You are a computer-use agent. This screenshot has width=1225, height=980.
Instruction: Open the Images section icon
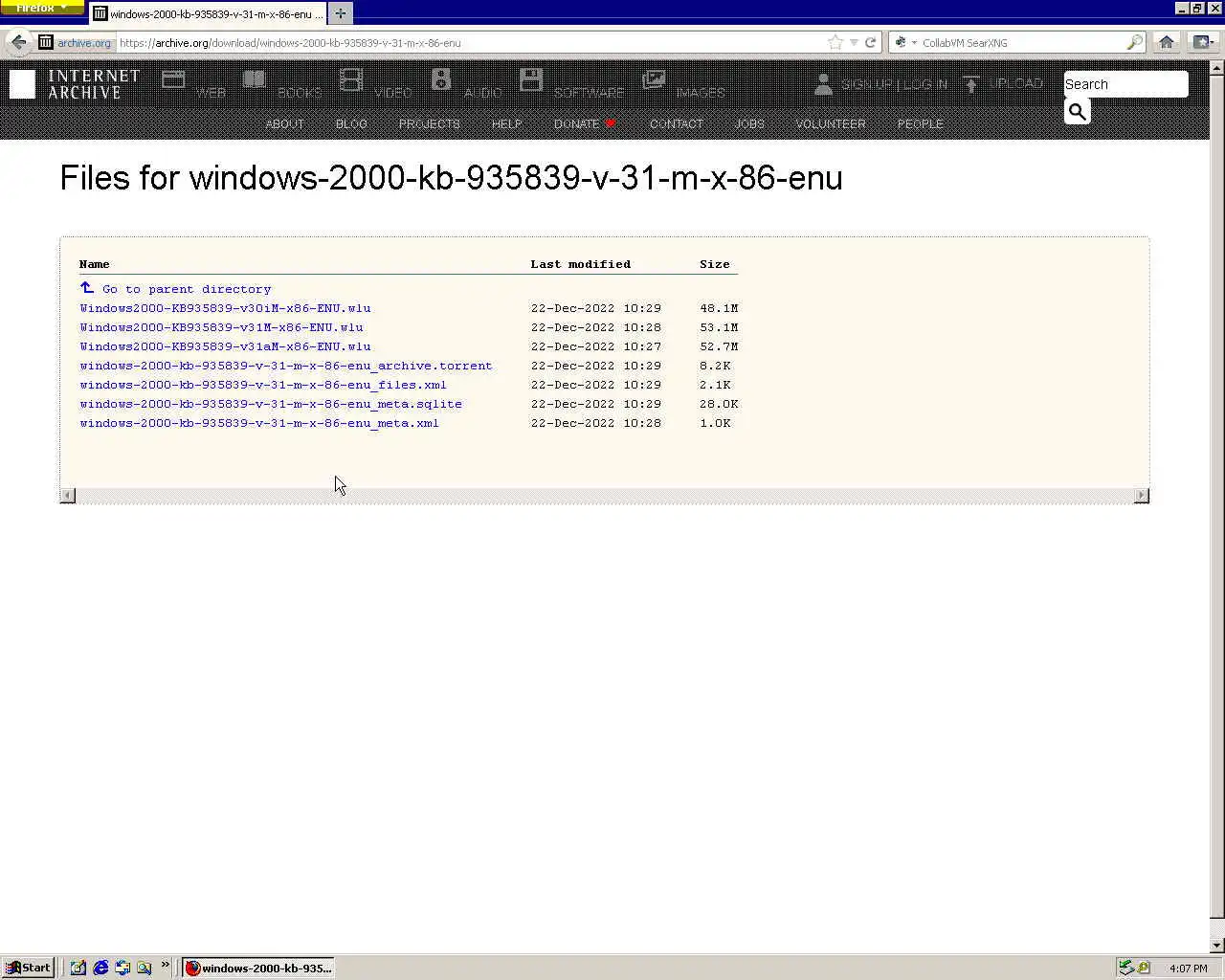coord(654,80)
